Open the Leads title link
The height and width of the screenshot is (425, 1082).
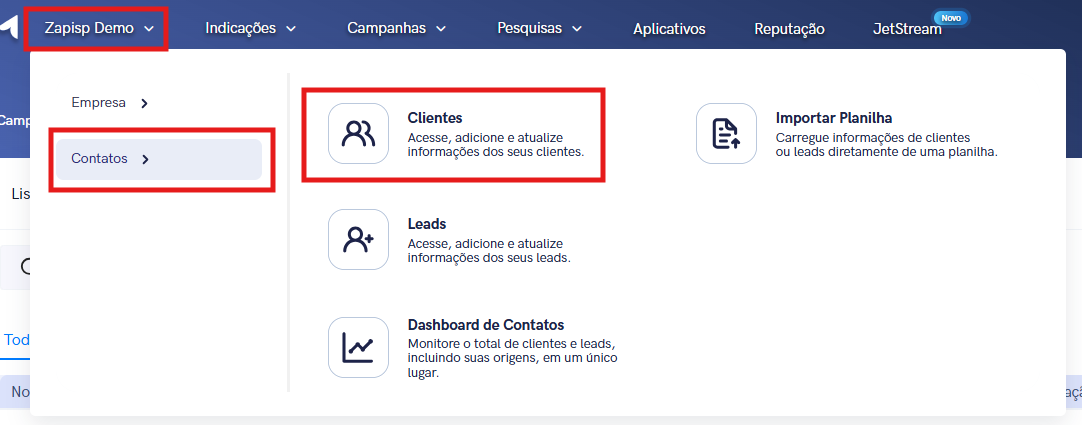tap(427, 224)
